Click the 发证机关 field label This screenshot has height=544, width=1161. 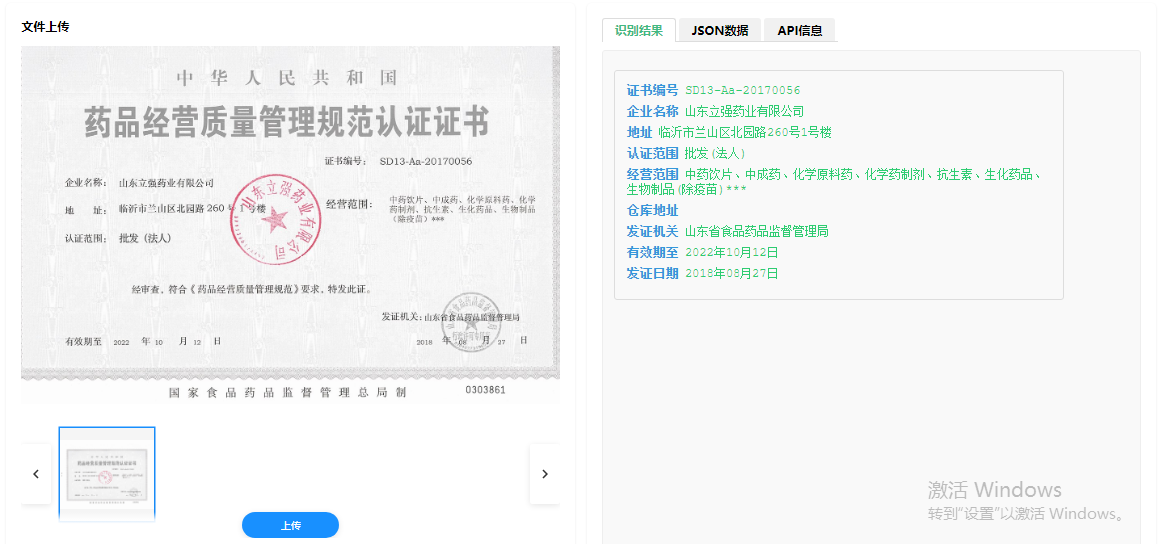(x=652, y=232)
